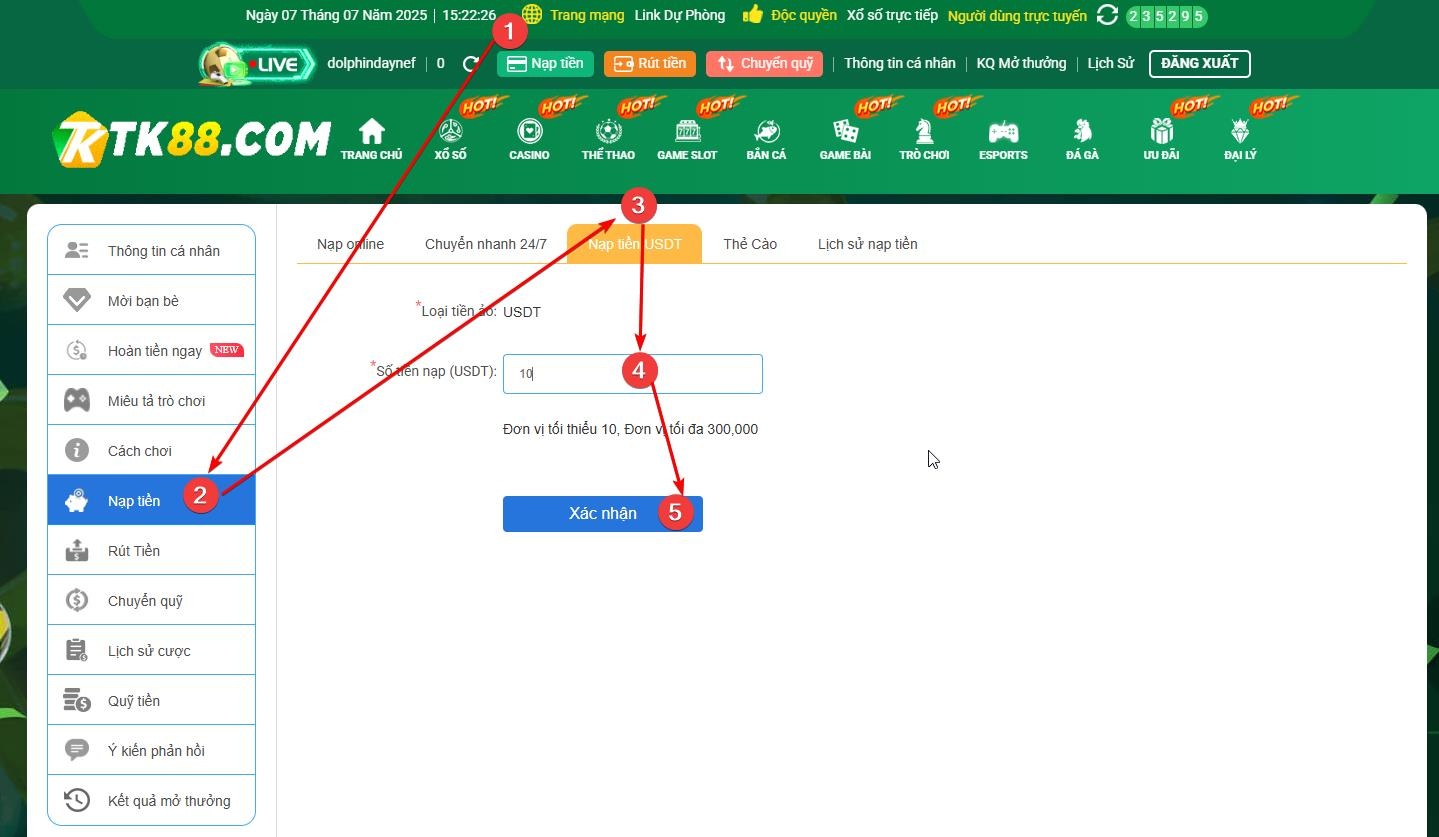
Task: Focus the Số tiền nạp (USDT) field
Action: [632, 374]
